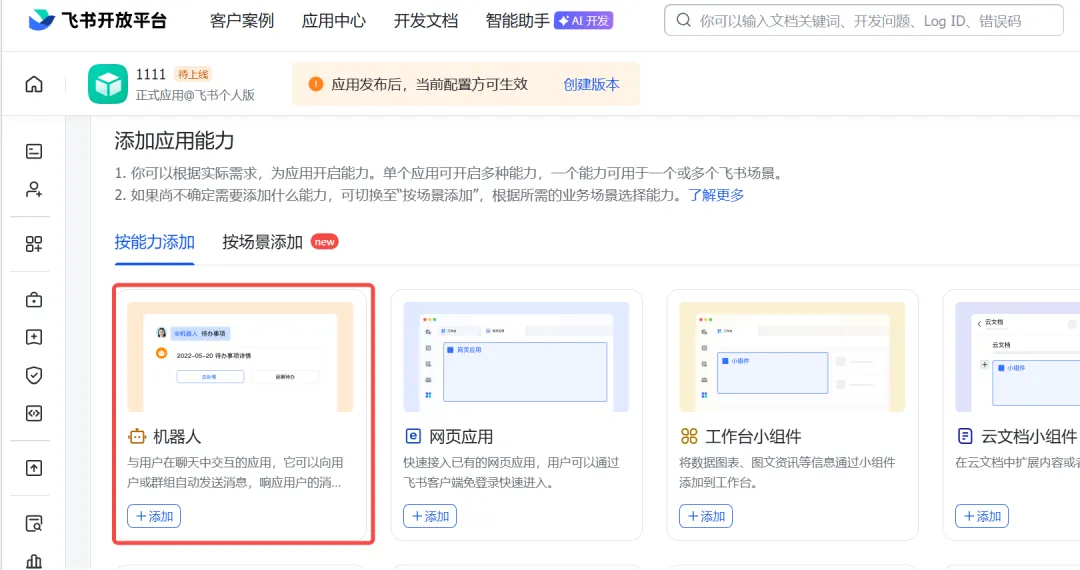Open the bar chart icon in sidebar
The image size is (1080, 570).
point(34,562)
